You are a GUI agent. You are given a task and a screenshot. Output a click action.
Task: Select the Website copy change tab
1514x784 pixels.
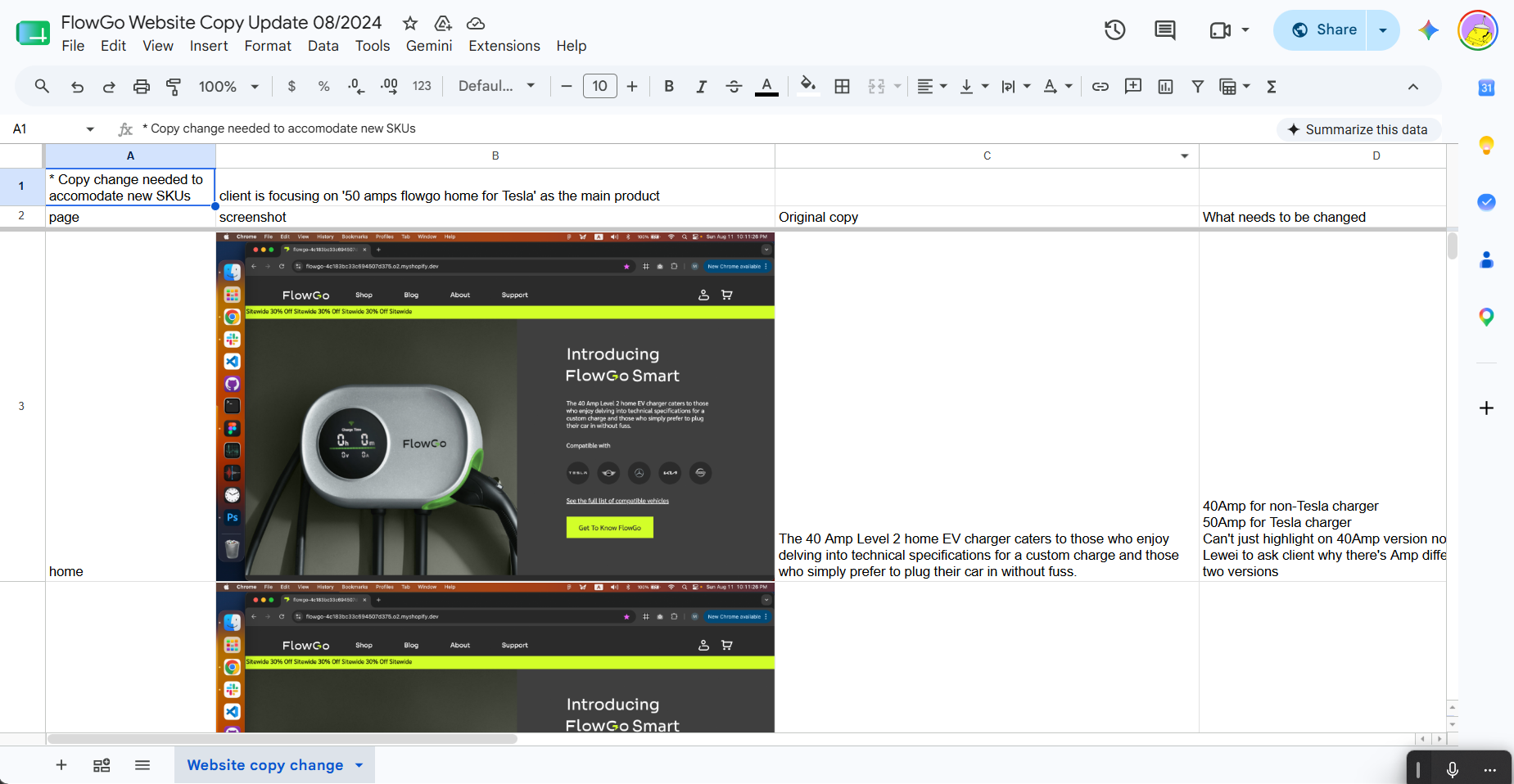pyautogui.click(x=264, y=765)
